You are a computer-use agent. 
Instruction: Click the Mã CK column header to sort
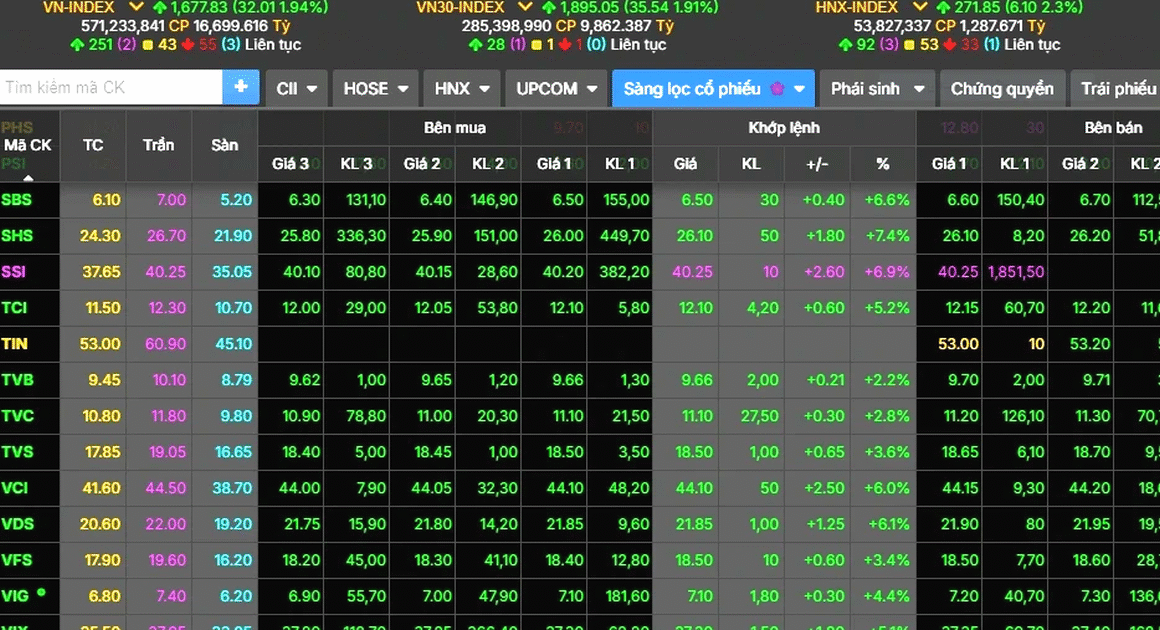coord(28,145)
